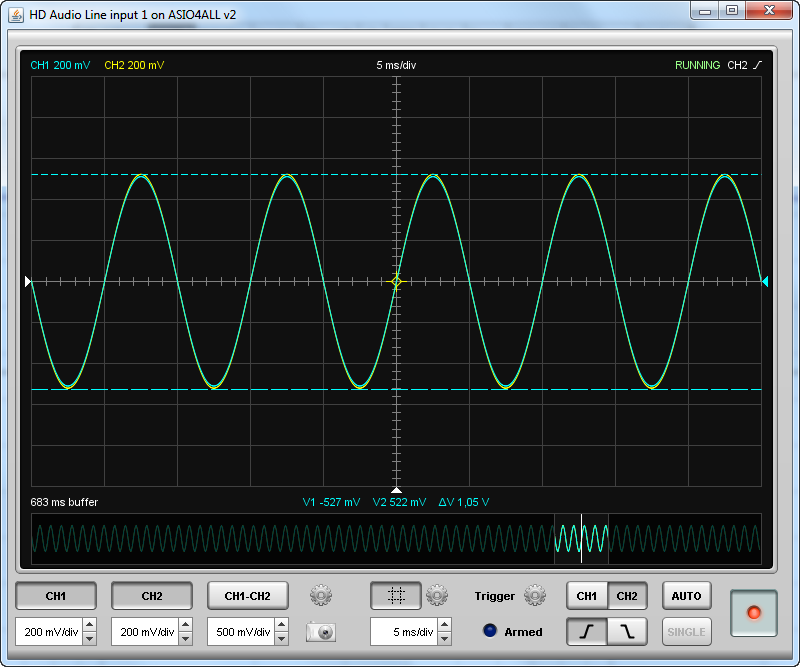The width and height of the screenshot is (800, 667).
Task: Click the AUTO trigger mode button
Action: pyautogui.click(x=687, y=596)
